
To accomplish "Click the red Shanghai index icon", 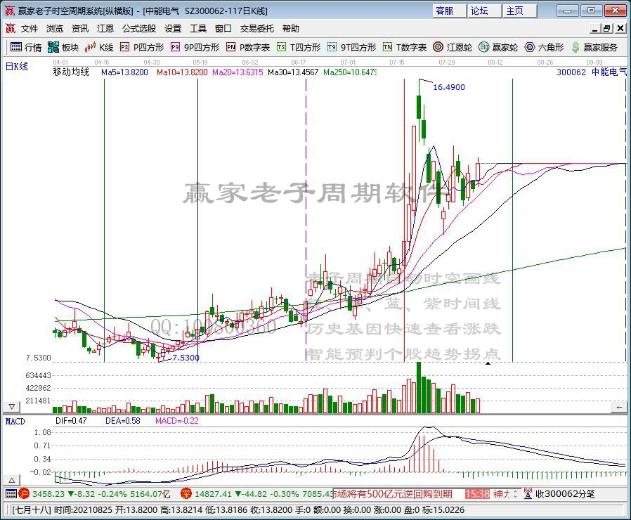I will (24, 493).
